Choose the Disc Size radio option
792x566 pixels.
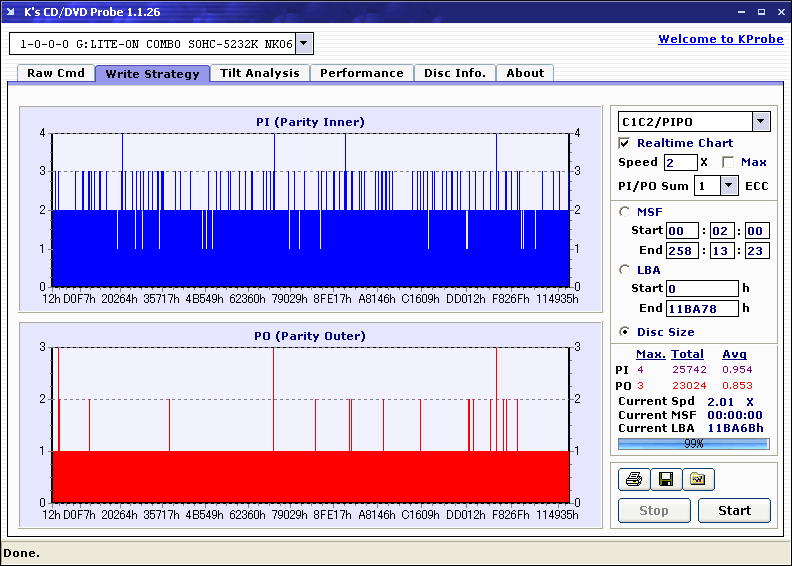pos(625,332)
